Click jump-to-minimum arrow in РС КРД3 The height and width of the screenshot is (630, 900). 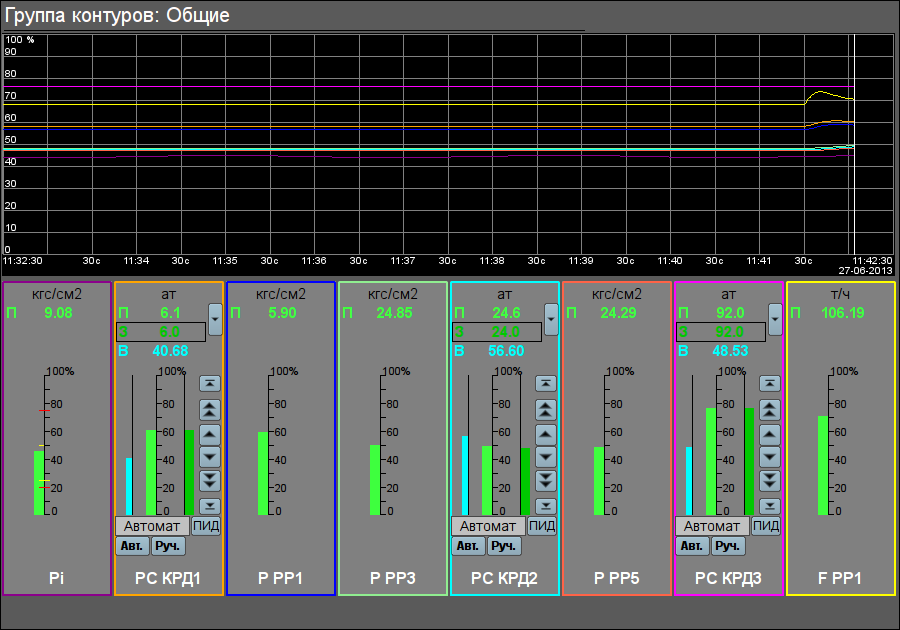coord(770,506)
